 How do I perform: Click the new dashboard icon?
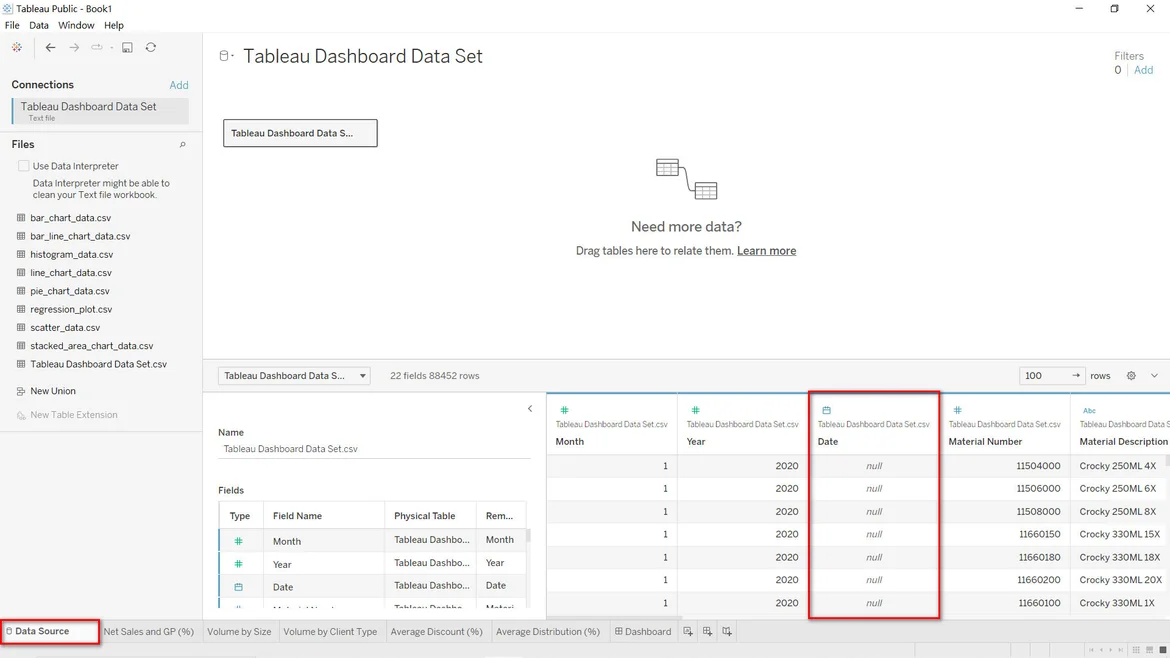[x=707, y=632]
